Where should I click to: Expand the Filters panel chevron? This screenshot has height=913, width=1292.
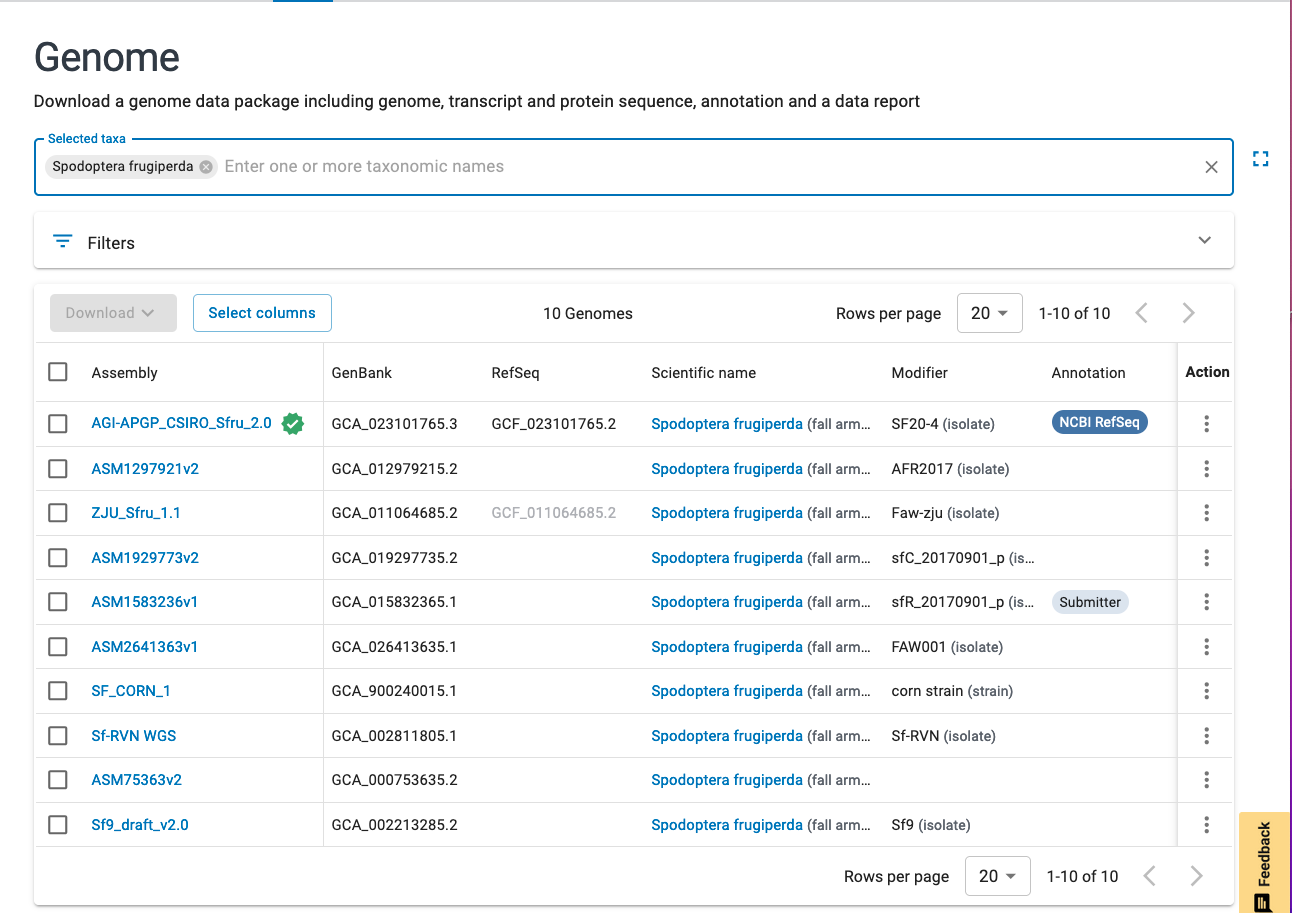coord(1204,241)
